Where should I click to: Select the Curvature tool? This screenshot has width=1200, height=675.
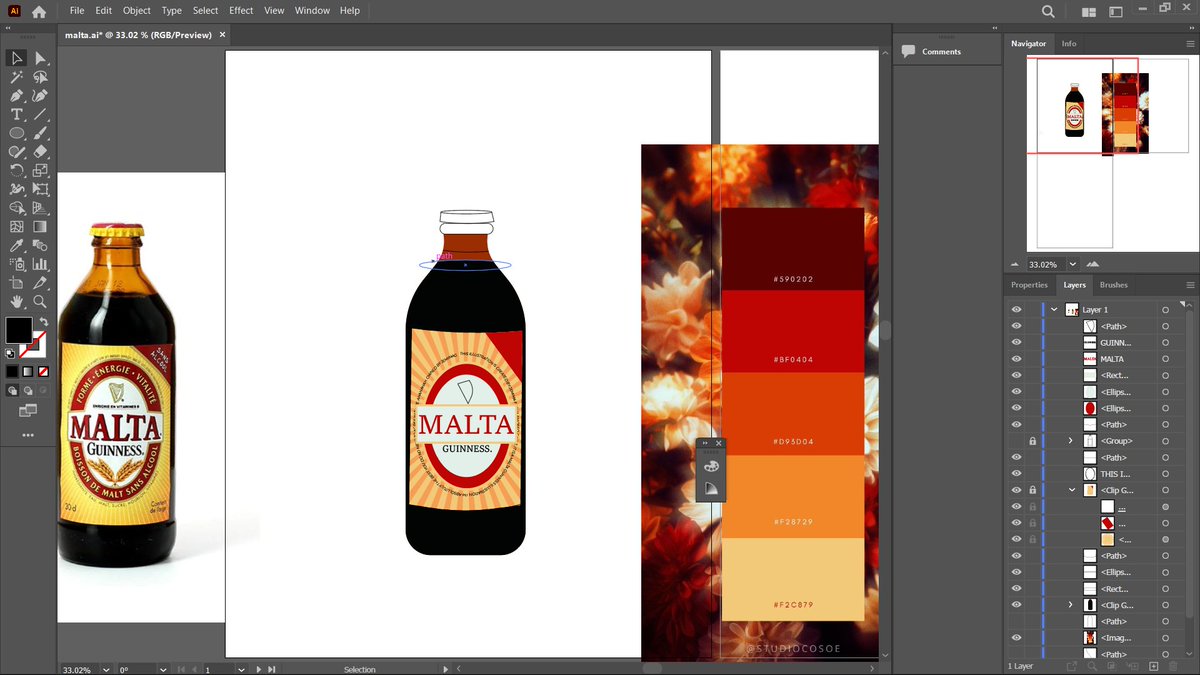pyautogui.click(x=40, y=96)
